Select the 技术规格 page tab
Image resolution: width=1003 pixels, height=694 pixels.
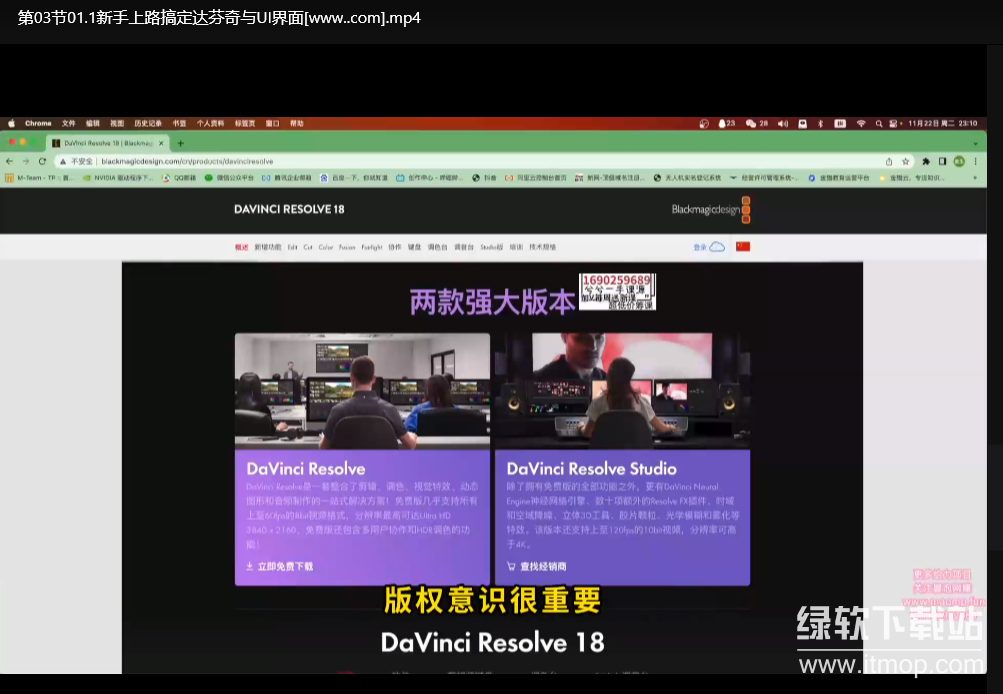pyautogui.click(x=542, y=247)
